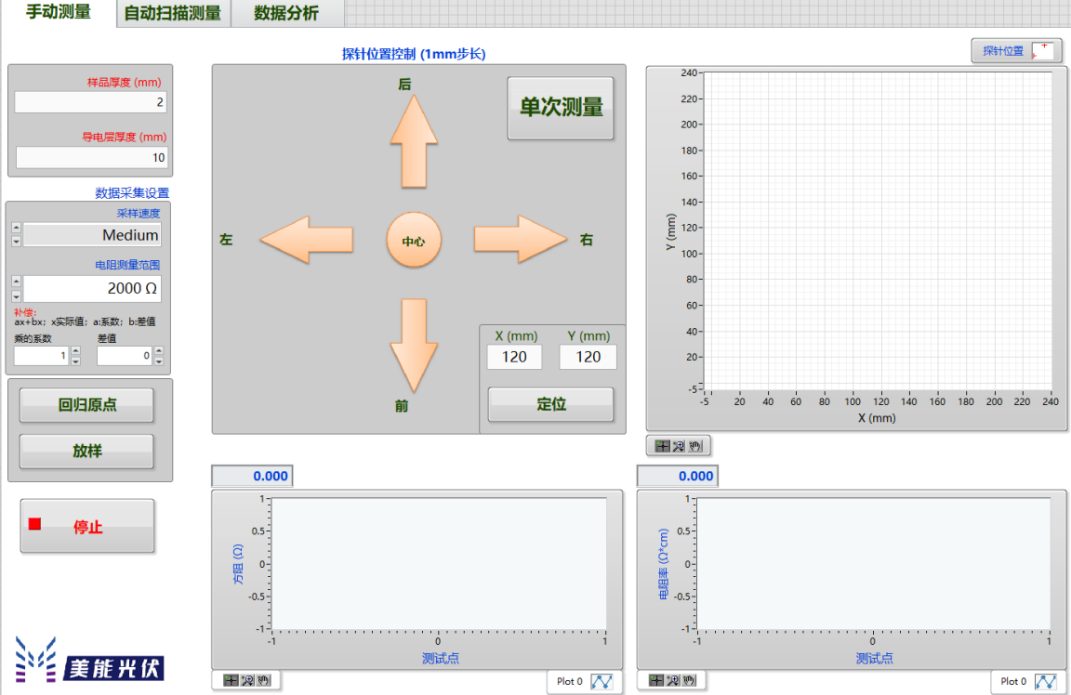Click the 系数 numeric field showing 1
The image size is (1071, 695).
[42, 356]
